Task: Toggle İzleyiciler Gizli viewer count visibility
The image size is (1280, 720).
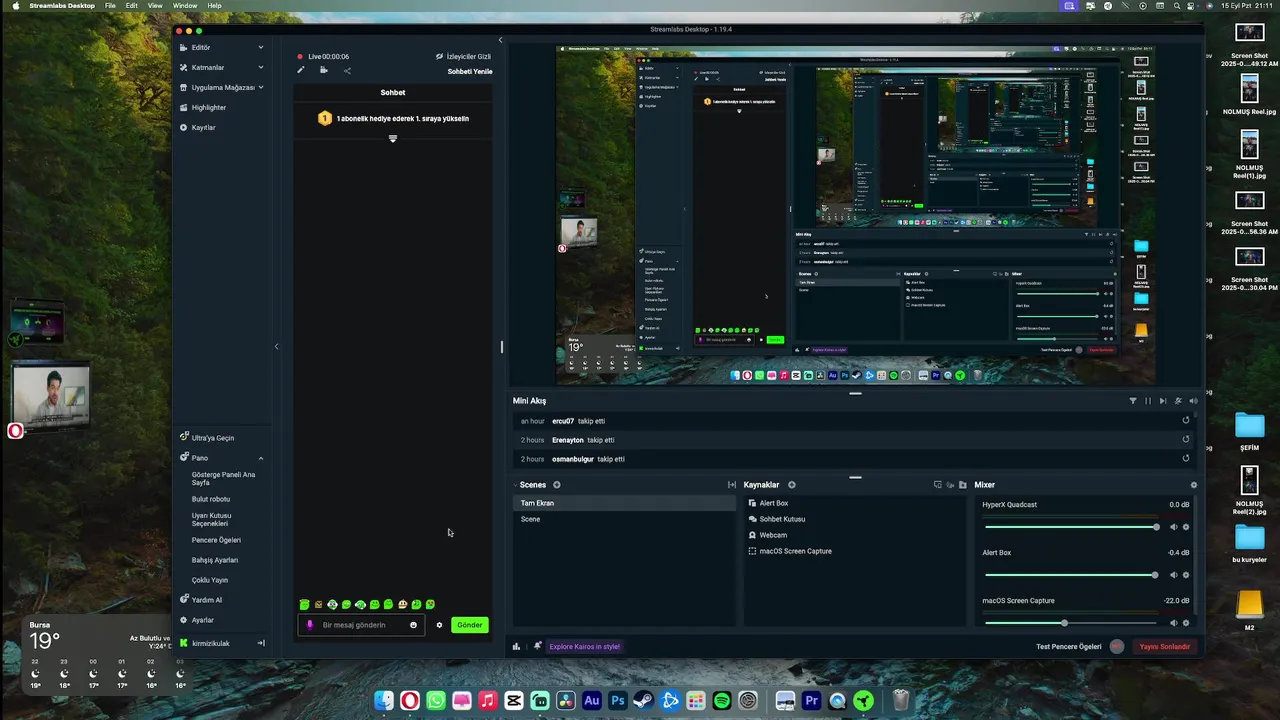Action: 464,57
